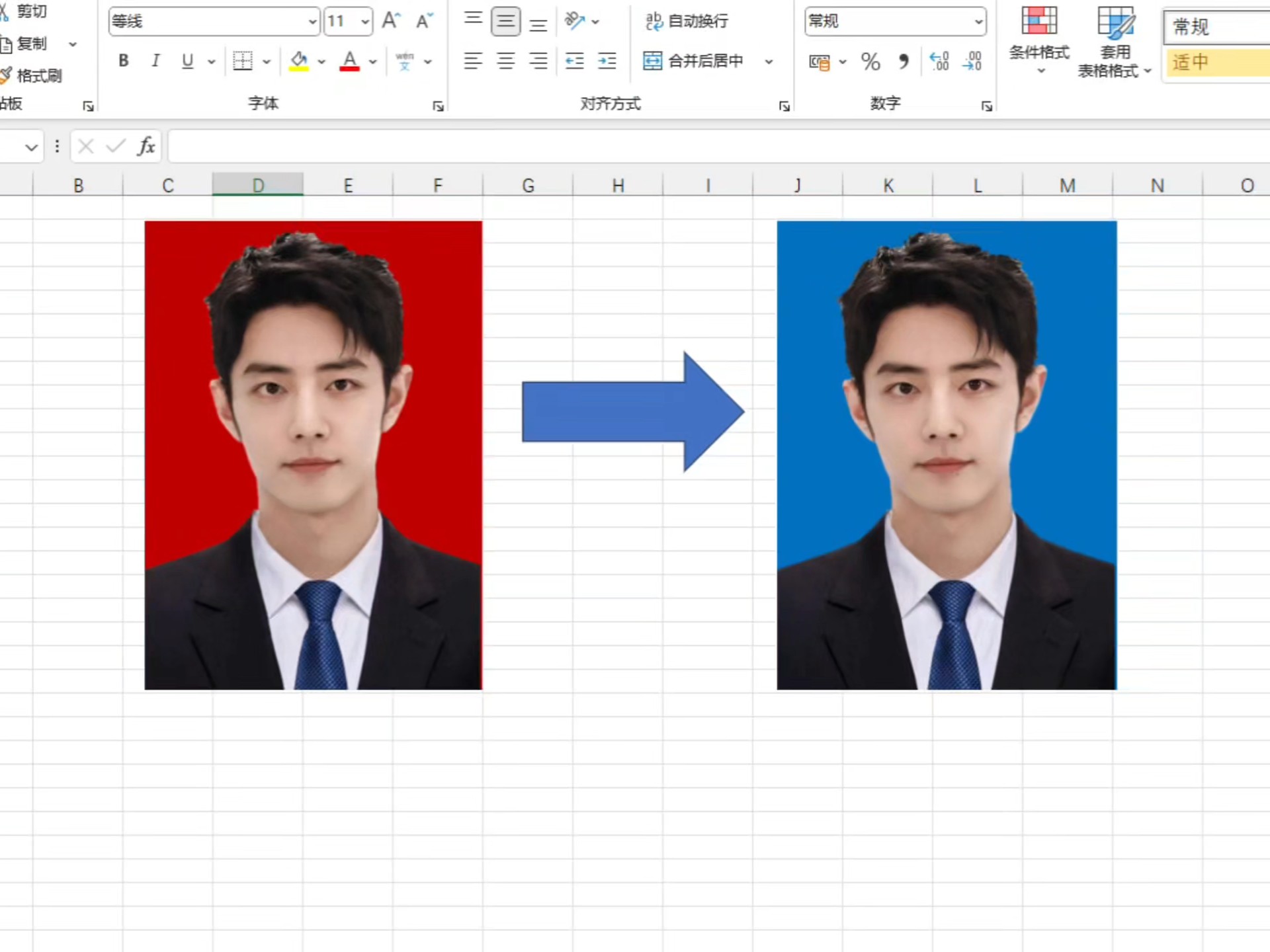The width and height of the screenshot is (1270, 952).
Task: Click Decrease Font Size icon
Action: click(424, 21)
